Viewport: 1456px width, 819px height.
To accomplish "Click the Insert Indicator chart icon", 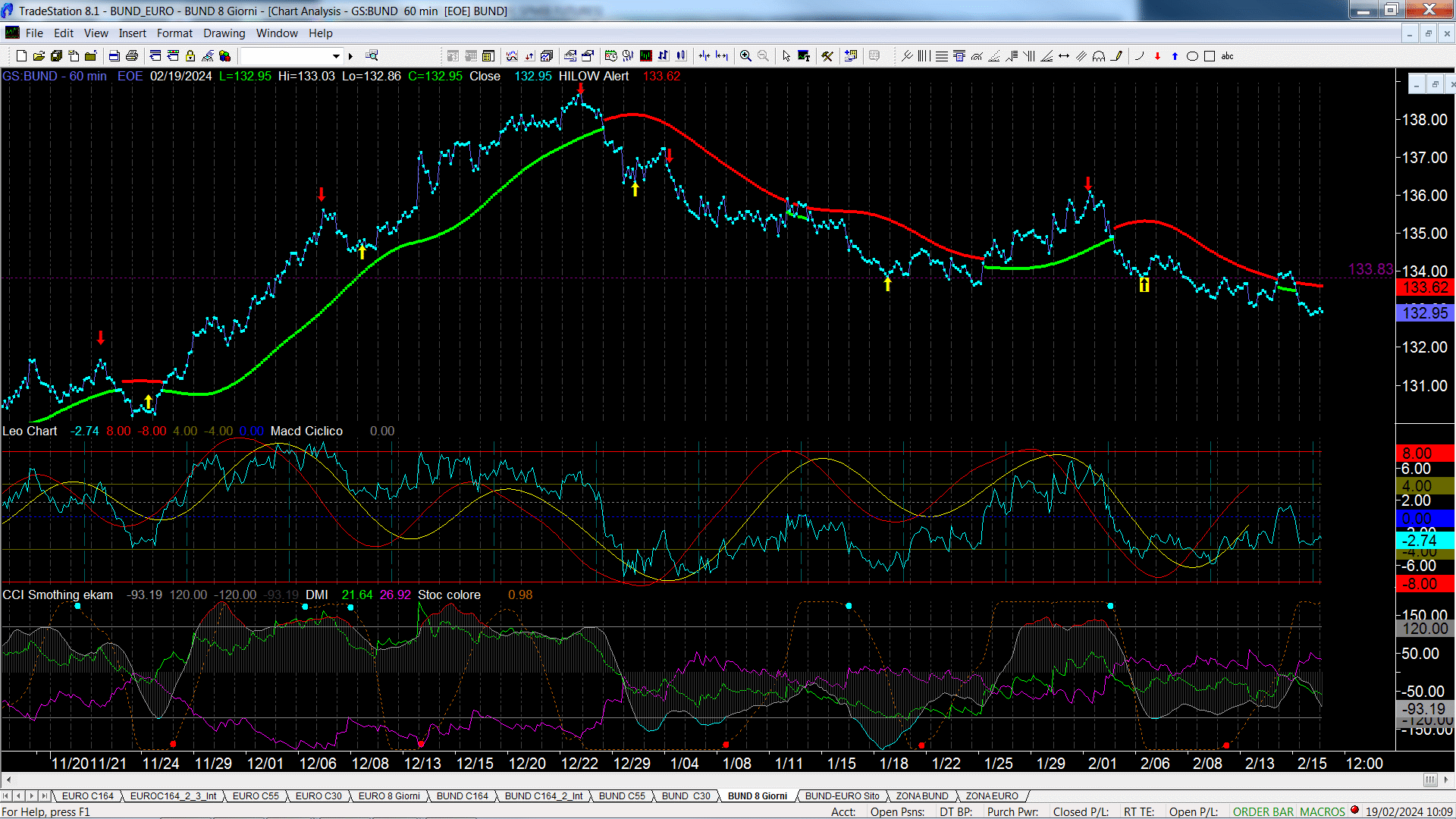I will click(x=512, y=56).
